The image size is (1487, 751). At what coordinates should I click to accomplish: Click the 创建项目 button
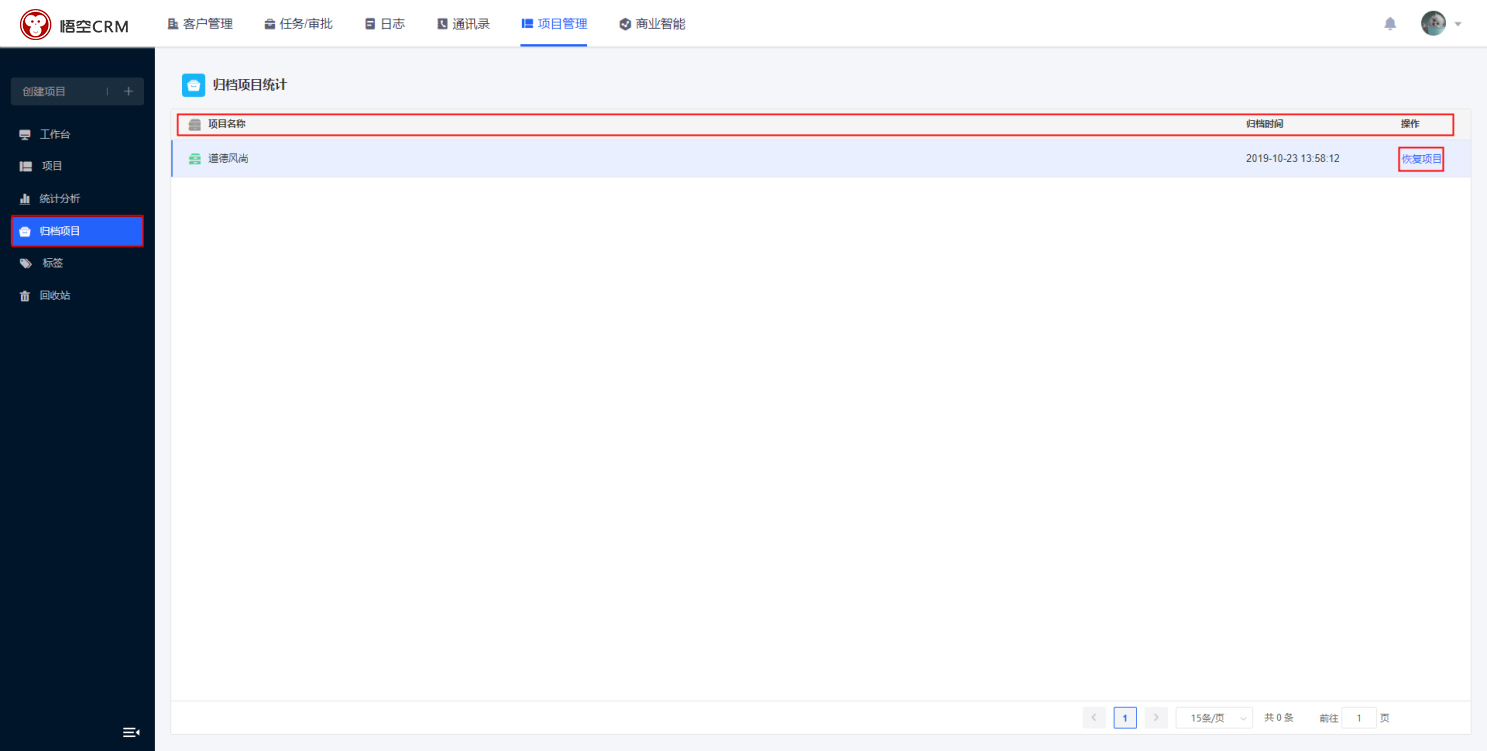click(77, 91)
